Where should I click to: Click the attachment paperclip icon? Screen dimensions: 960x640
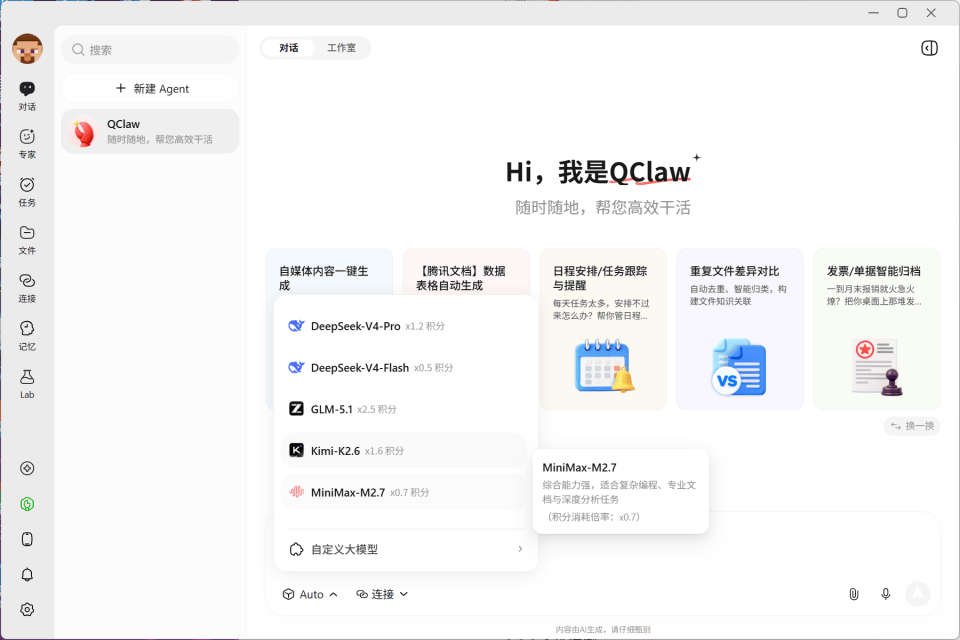[853, 594]
